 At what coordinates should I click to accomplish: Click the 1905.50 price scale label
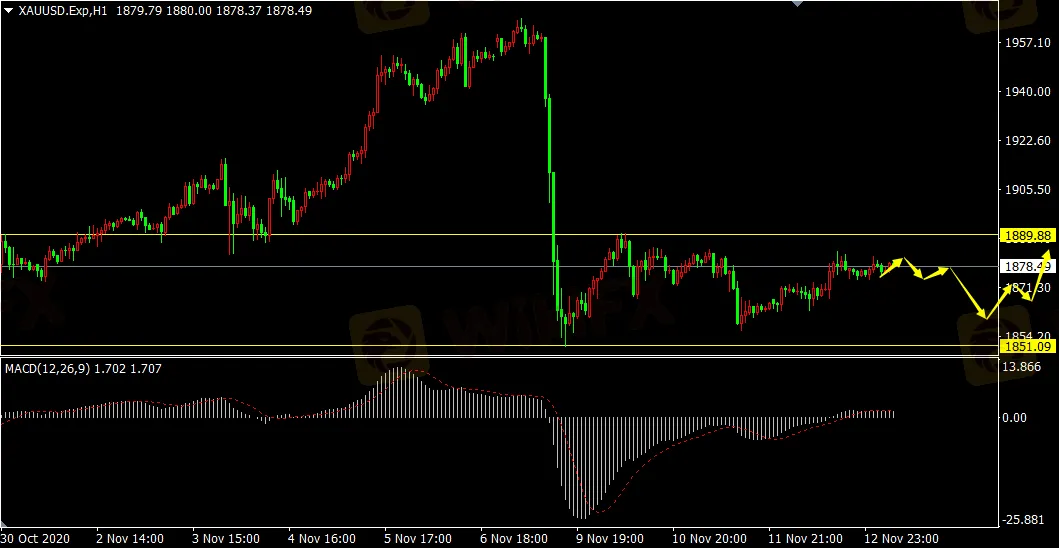coord(1027,190)
